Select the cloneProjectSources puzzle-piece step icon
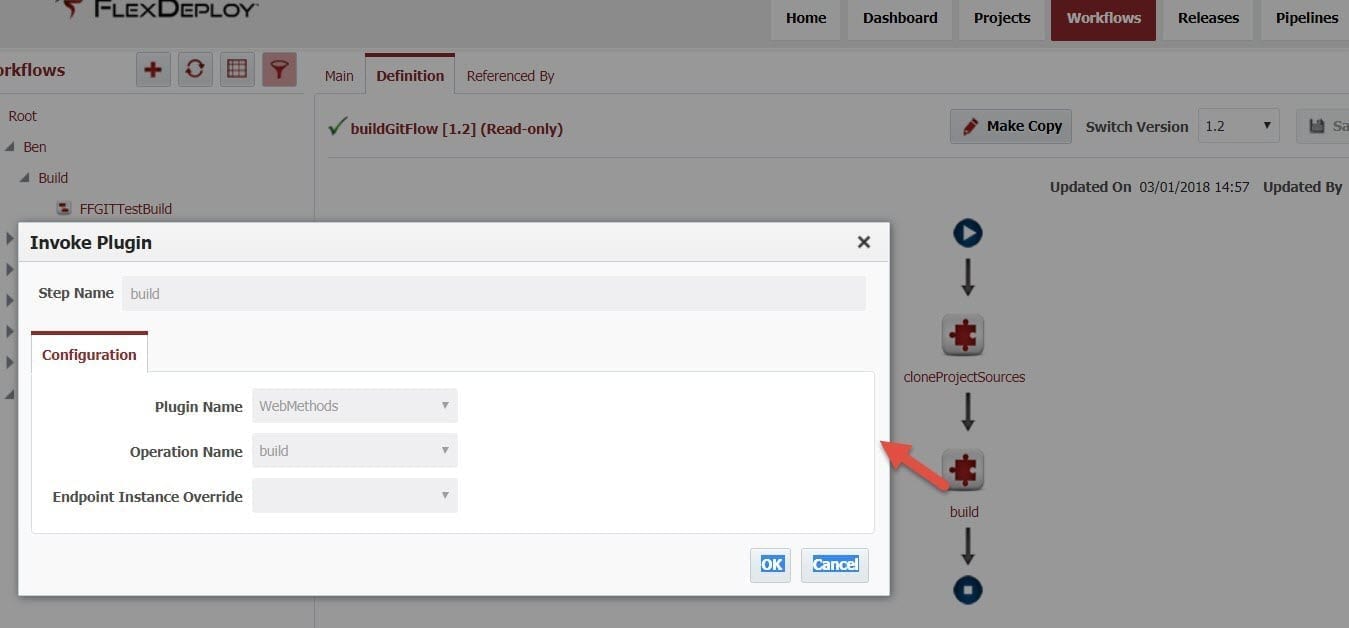The width and height of the screenshot is (1349, 628). [963, 335]
